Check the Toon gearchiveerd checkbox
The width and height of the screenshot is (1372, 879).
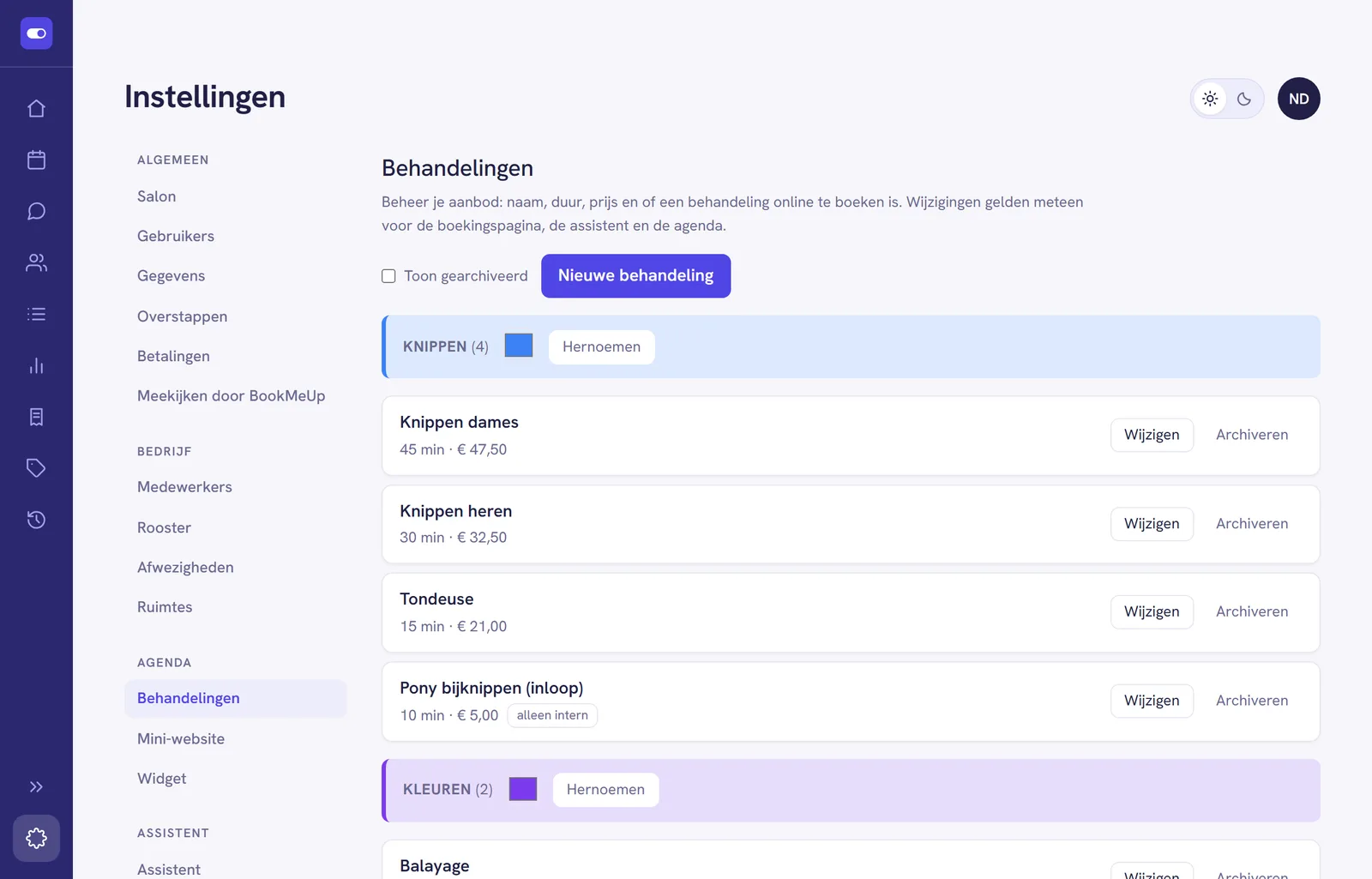[x=388, y=276]
